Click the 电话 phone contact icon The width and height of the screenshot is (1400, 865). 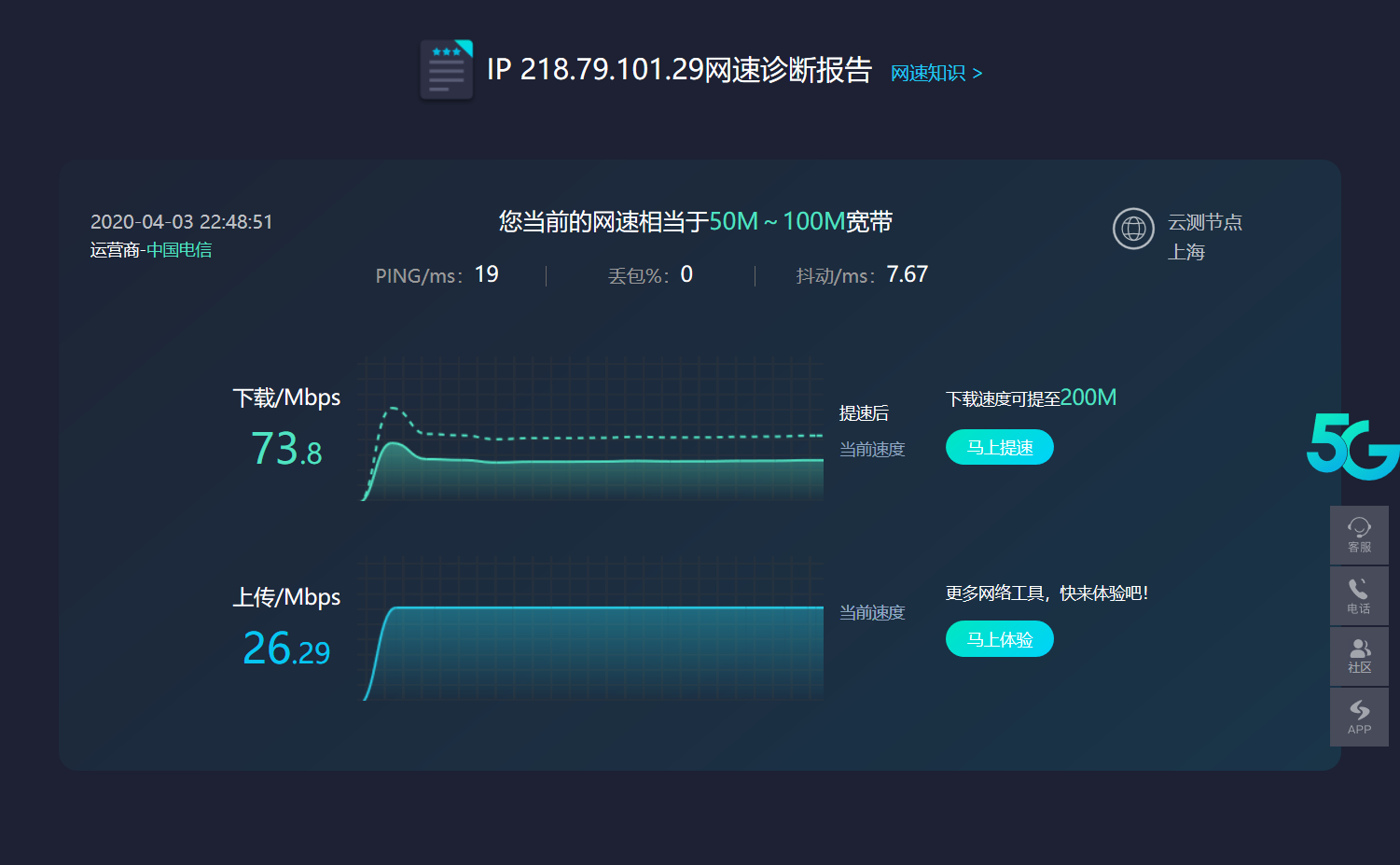click(x=1359, y=595)
